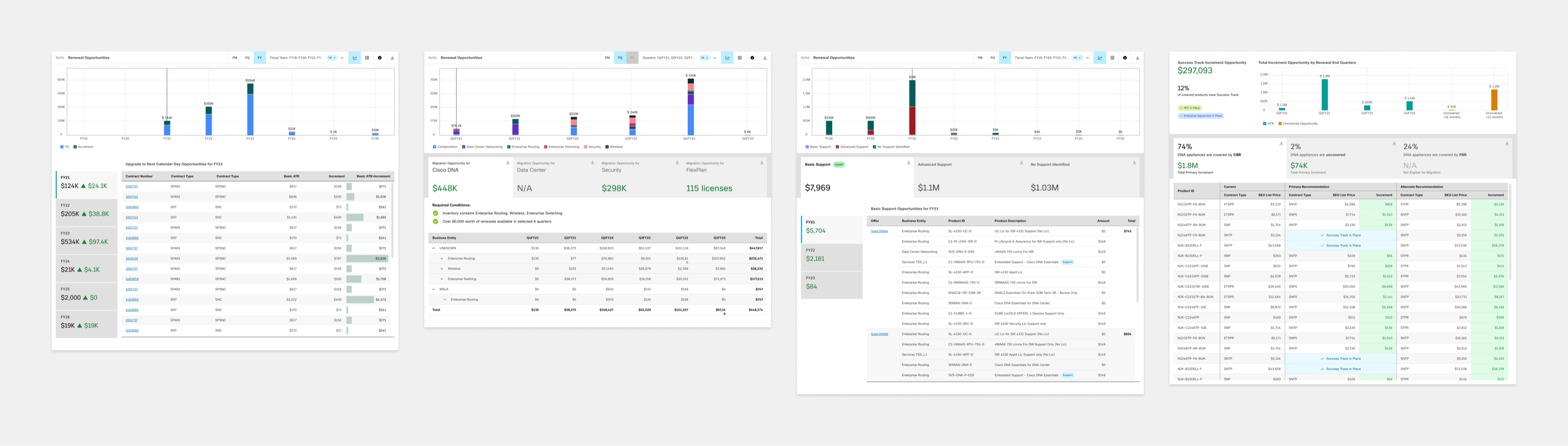Download the No Support Identified card
This screenshot has height=446, width=1568.
(1135, 163)
